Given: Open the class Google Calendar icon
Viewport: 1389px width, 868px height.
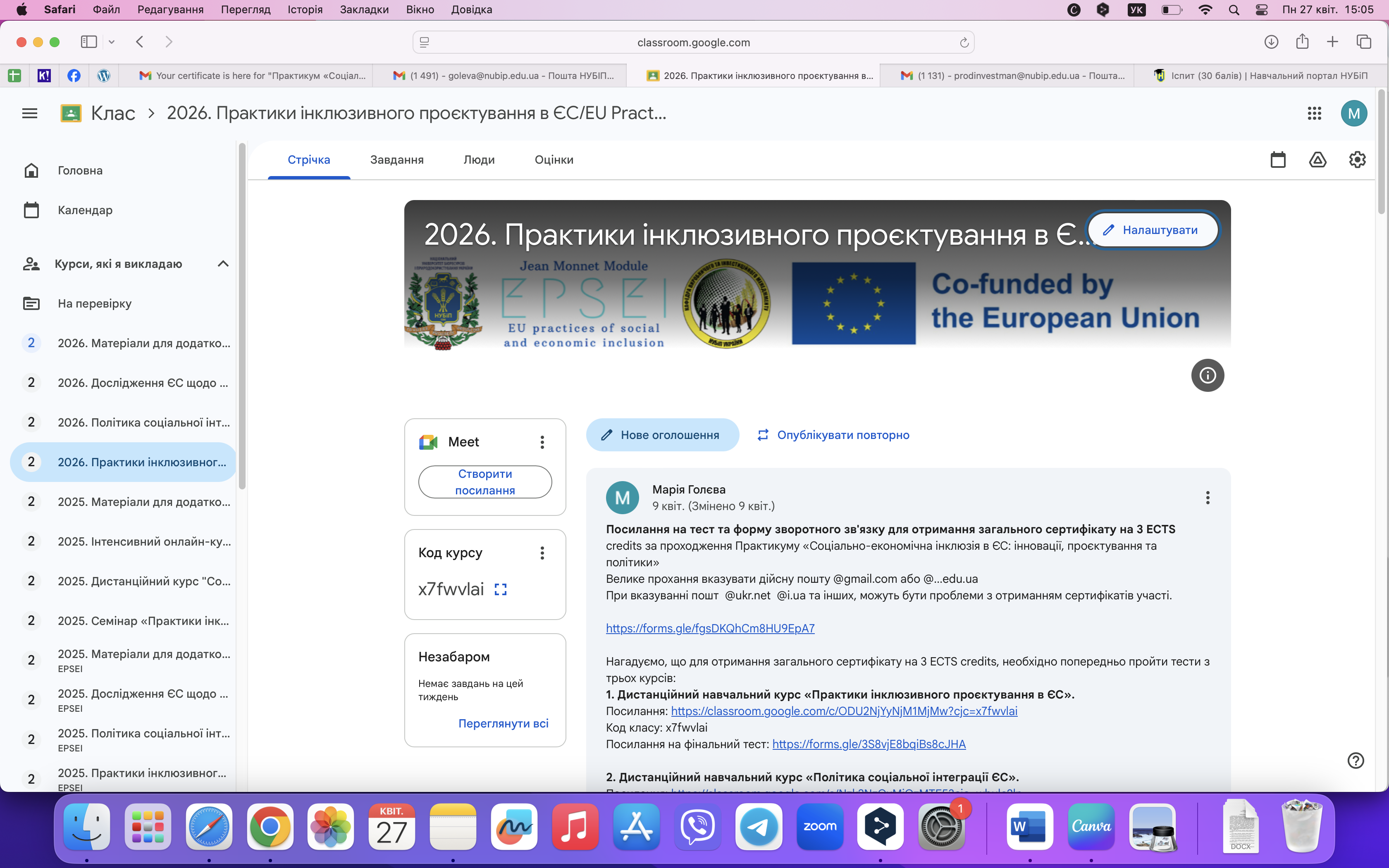Looking at the screenshot, I should point(1278,160).
